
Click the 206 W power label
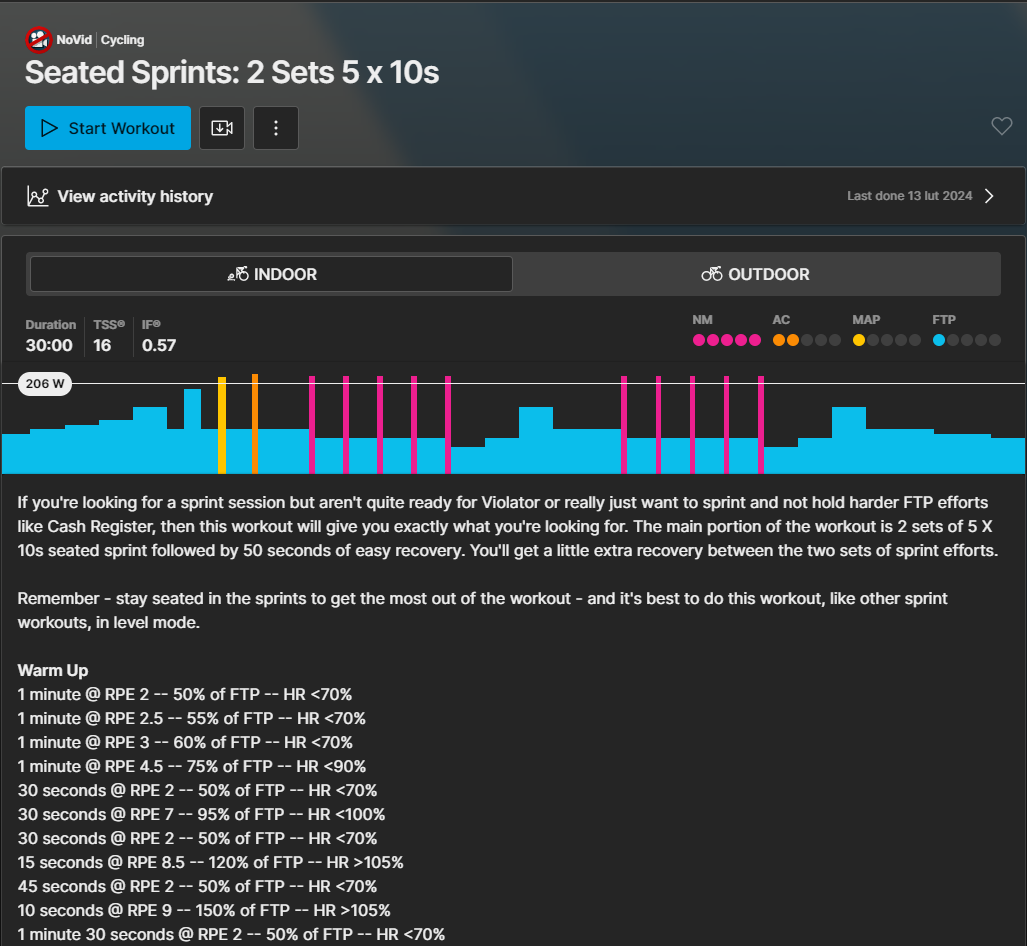click(x=45, y=384)
